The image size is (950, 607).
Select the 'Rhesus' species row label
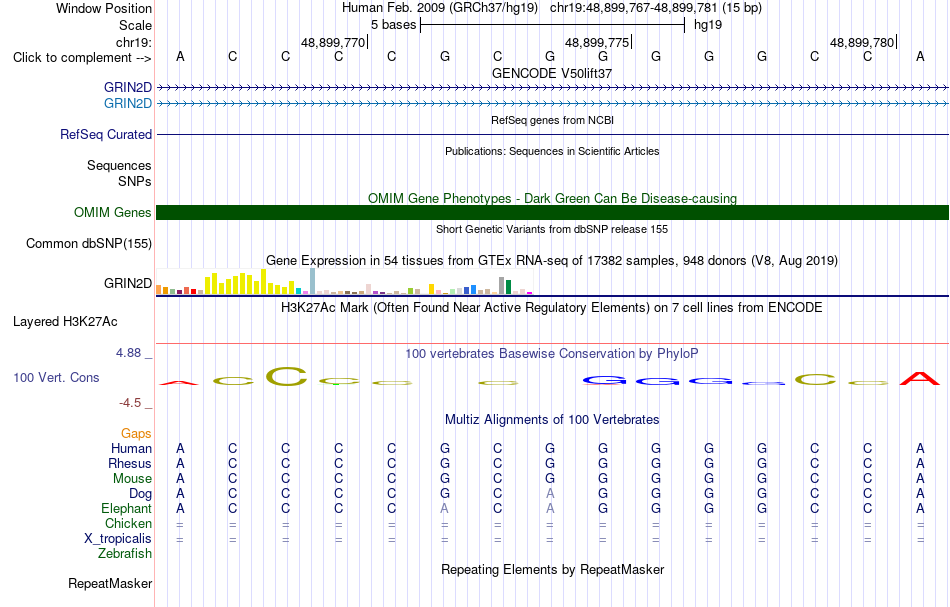pos(130,463)
